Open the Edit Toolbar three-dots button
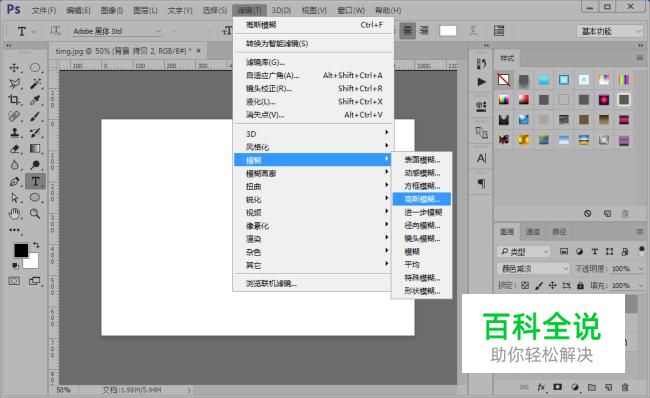This screenshot has width=650, height=398. [x=15, y=229]
